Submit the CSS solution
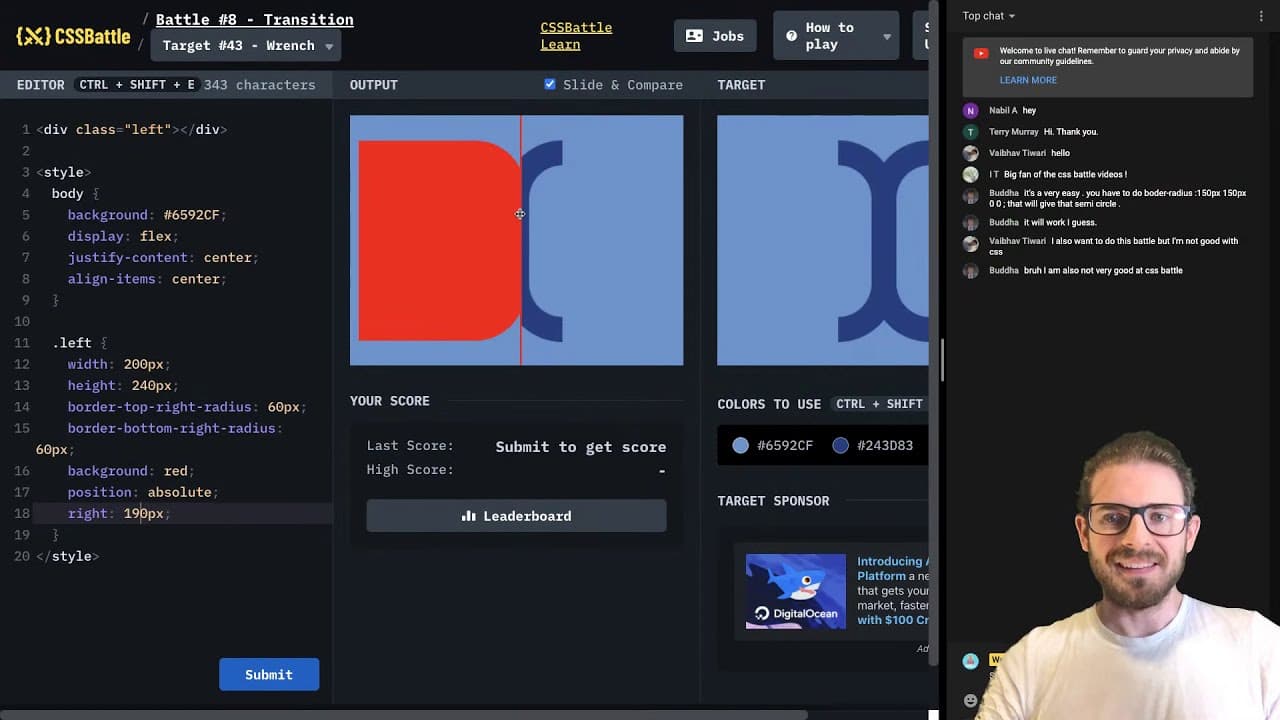Image resolution: width=1280 pixels, height=720 pixels. pos(269,674)
